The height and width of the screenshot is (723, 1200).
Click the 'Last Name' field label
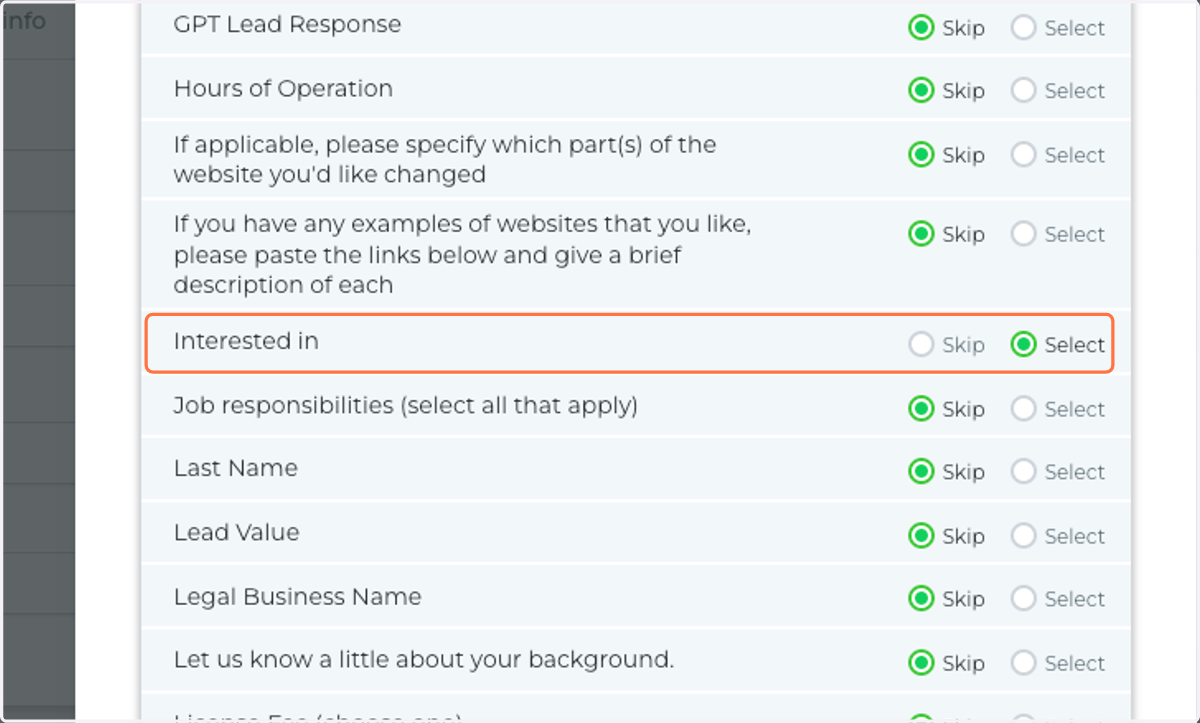(x=235, y=469)
